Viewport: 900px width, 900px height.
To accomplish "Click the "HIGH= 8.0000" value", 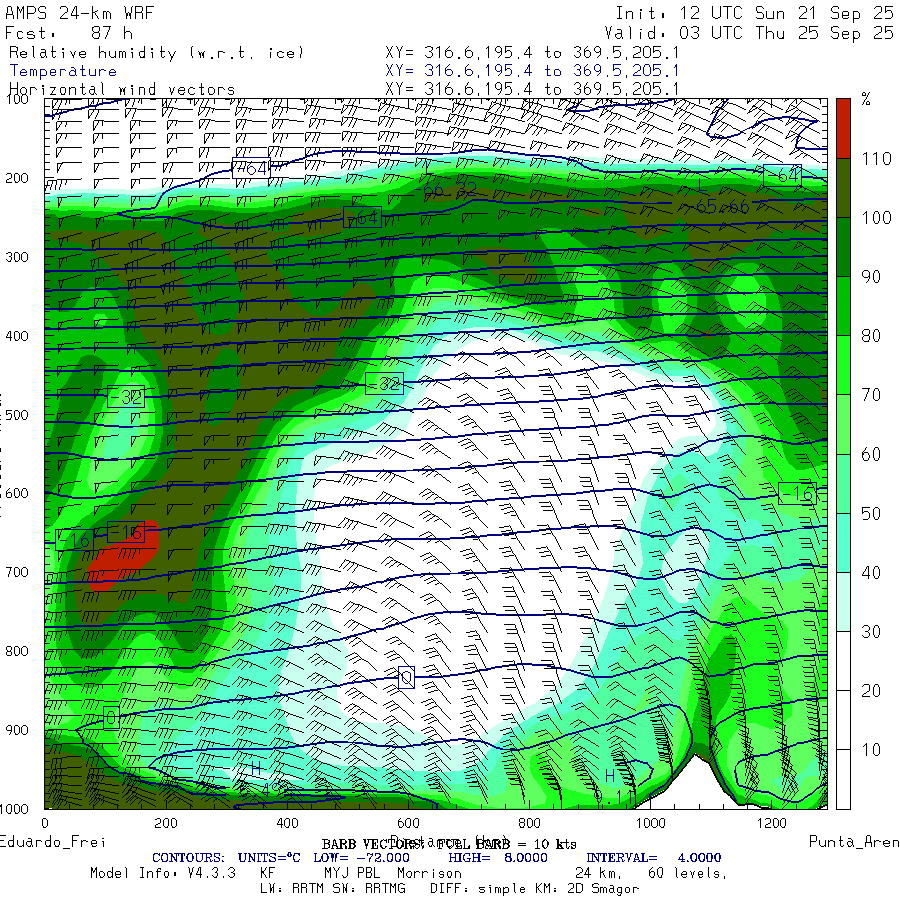I will coord(498,858).
